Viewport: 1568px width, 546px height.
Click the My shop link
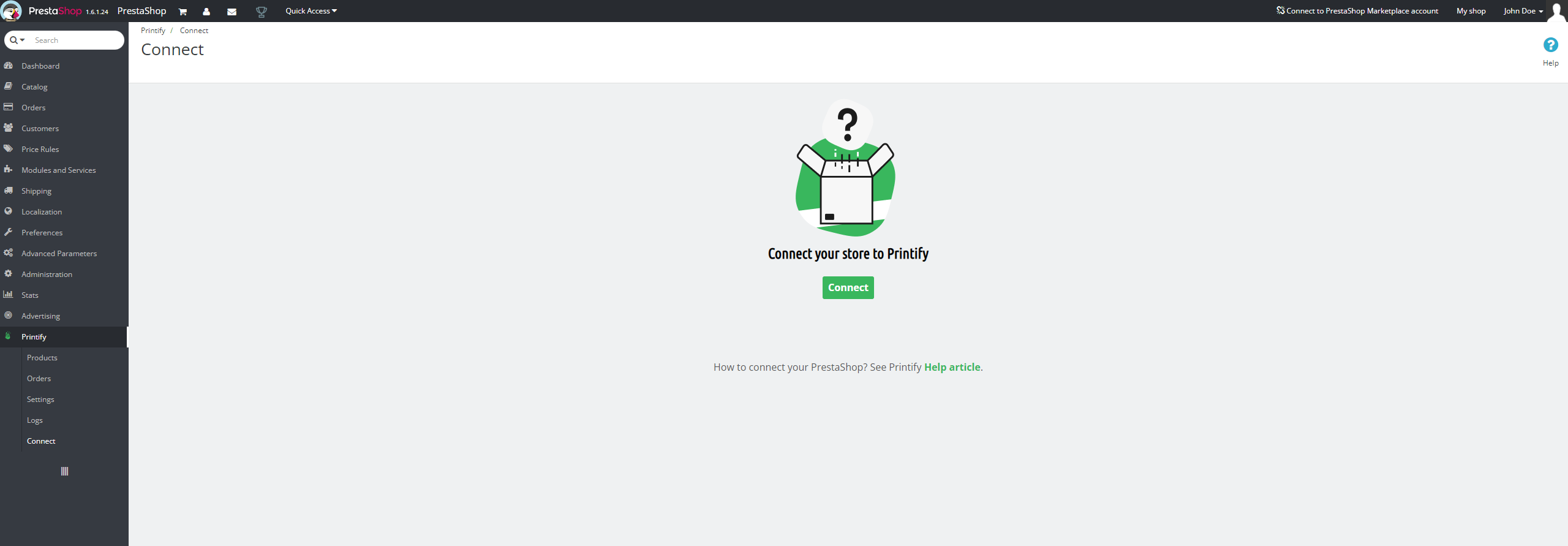click(x=1471, y=11)
